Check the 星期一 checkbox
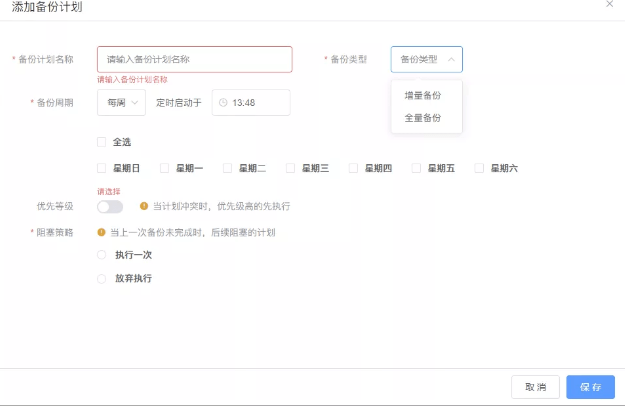Viewport: 625px width, 406px height. 164,168
